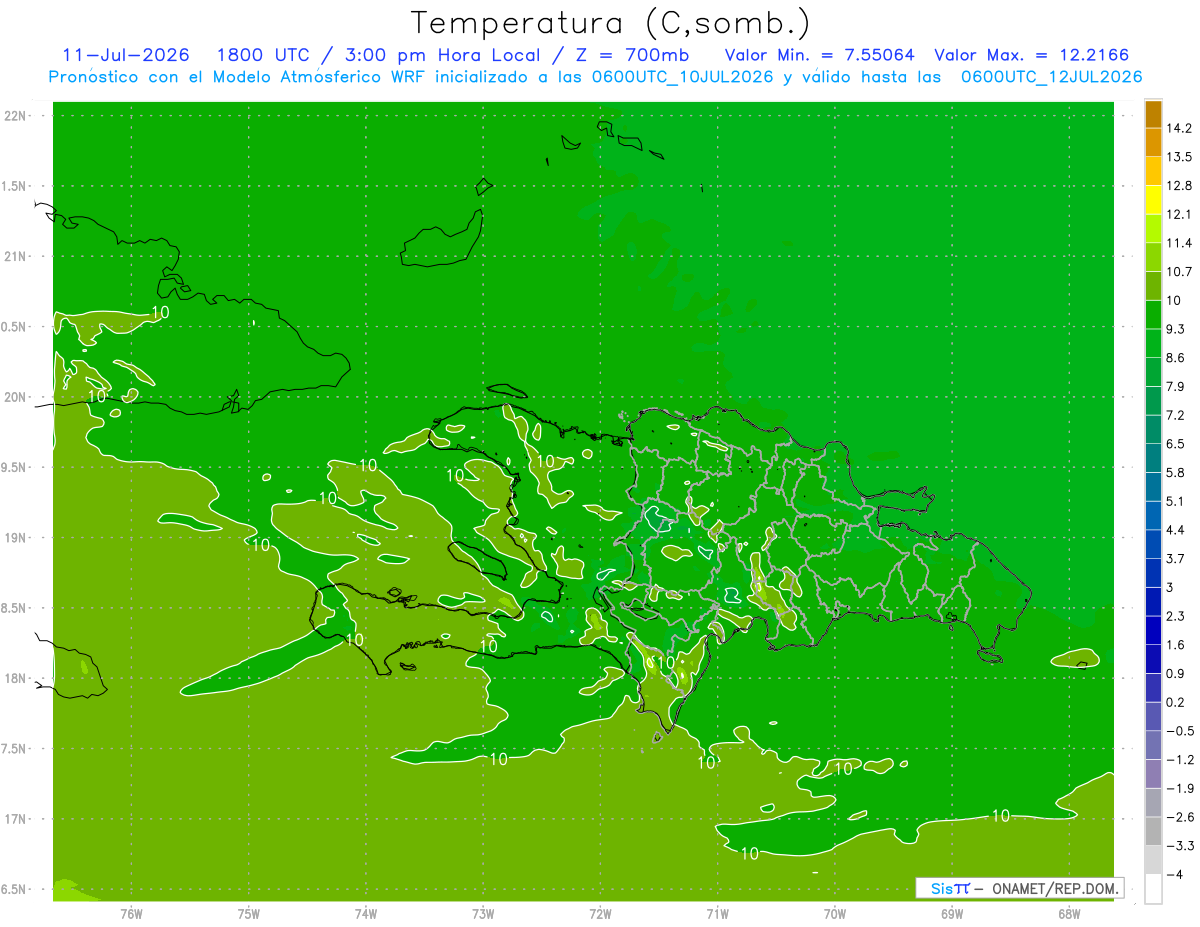Click the "13.5" value on the color scale

tap(1178, 157)
